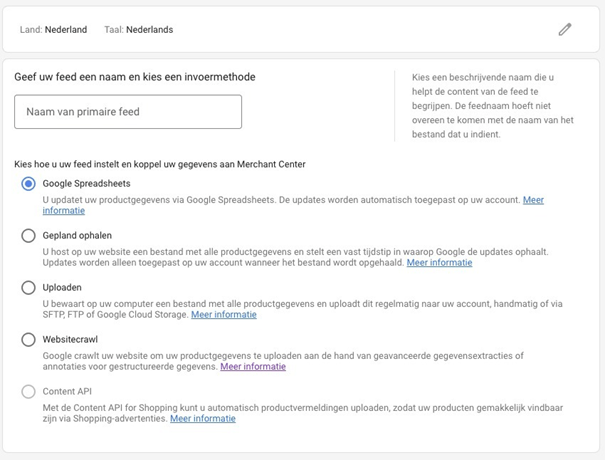Click the 'Google Spreadsheets' option label text
This screenshot has width=605, height=460.
[x=86, y=184]
